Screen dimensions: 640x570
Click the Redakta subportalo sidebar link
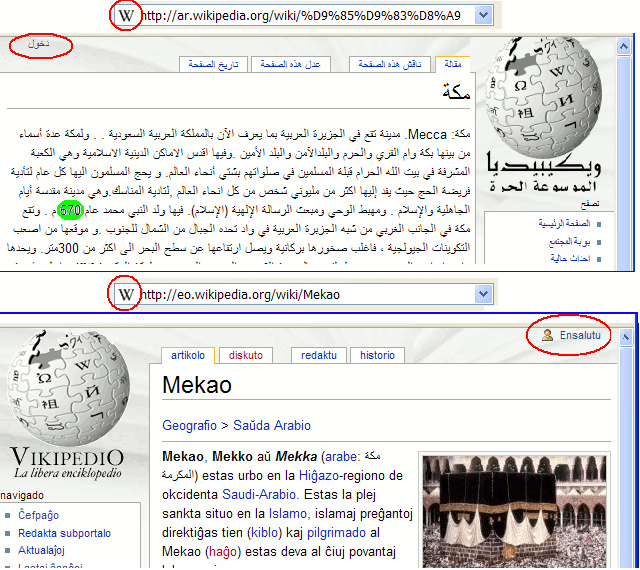point(64,533)
